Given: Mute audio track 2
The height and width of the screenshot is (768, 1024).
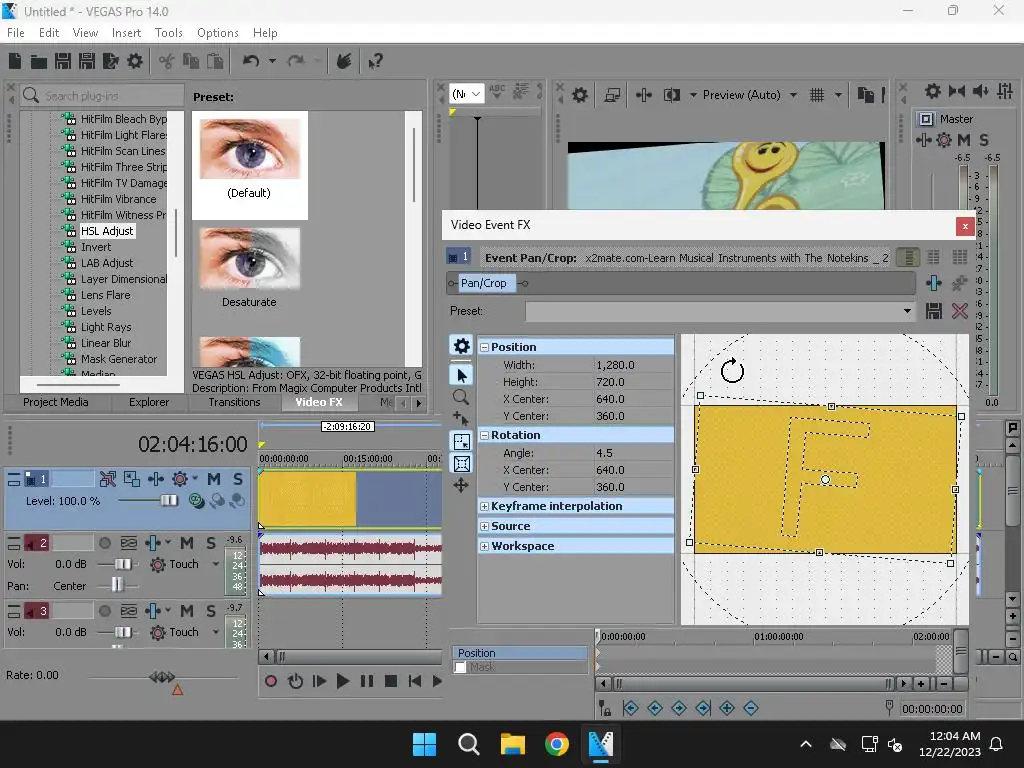Looking at the screenshot, I should tap(187, 543).
